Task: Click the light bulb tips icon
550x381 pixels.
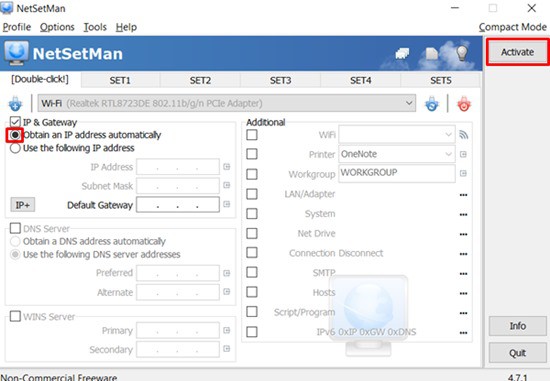Action: [x=462, y=53]
